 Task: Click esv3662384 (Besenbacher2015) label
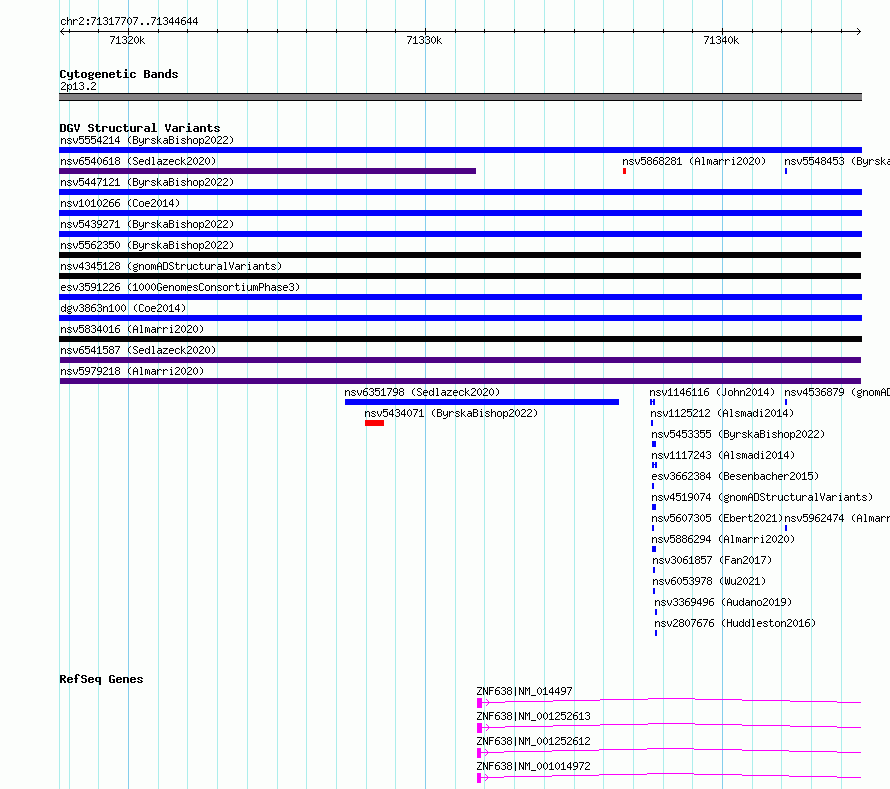pyautogui.click(x=735, y=476)
